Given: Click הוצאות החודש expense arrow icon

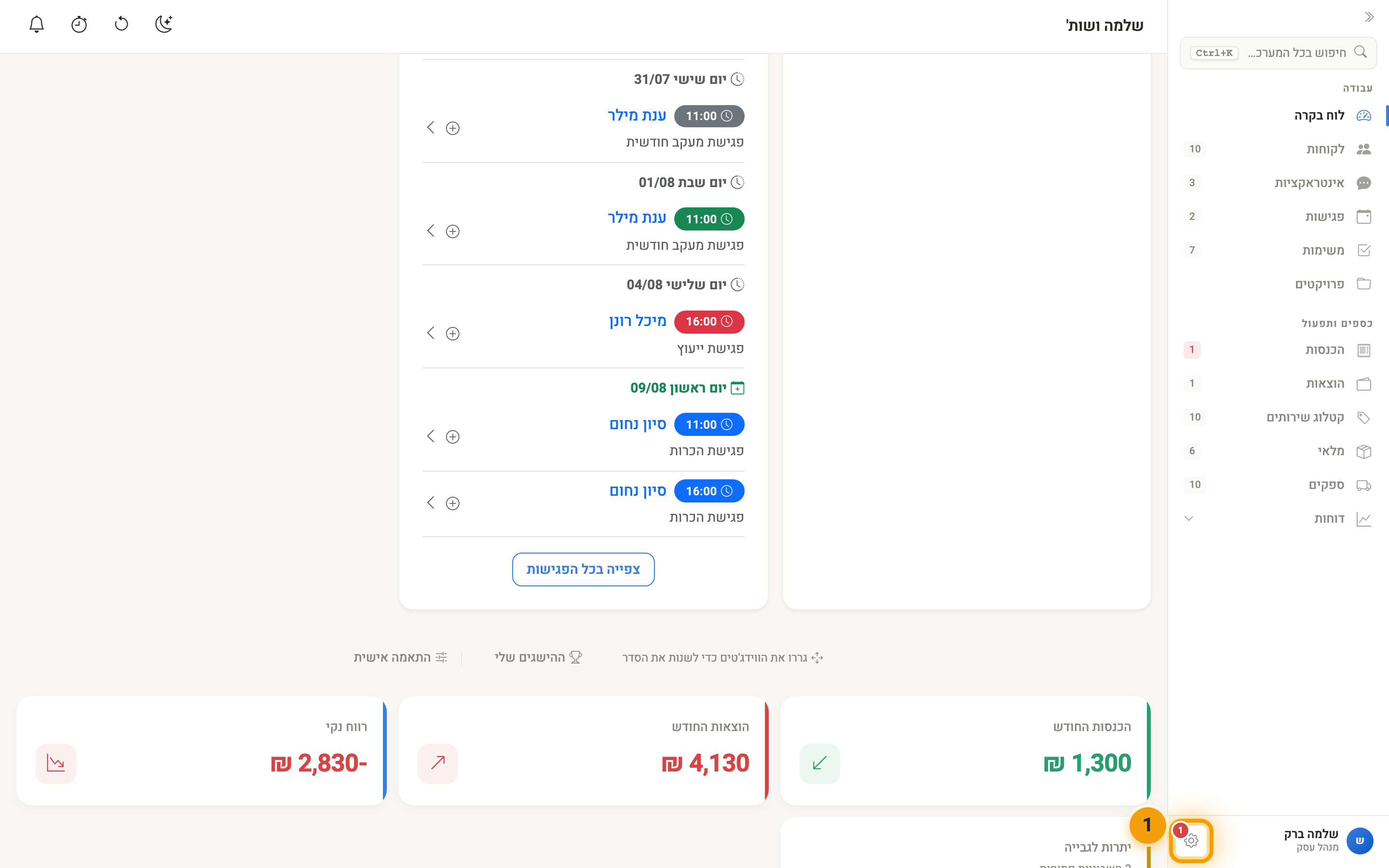Looking at the screenshot, I should coord(438,763).
